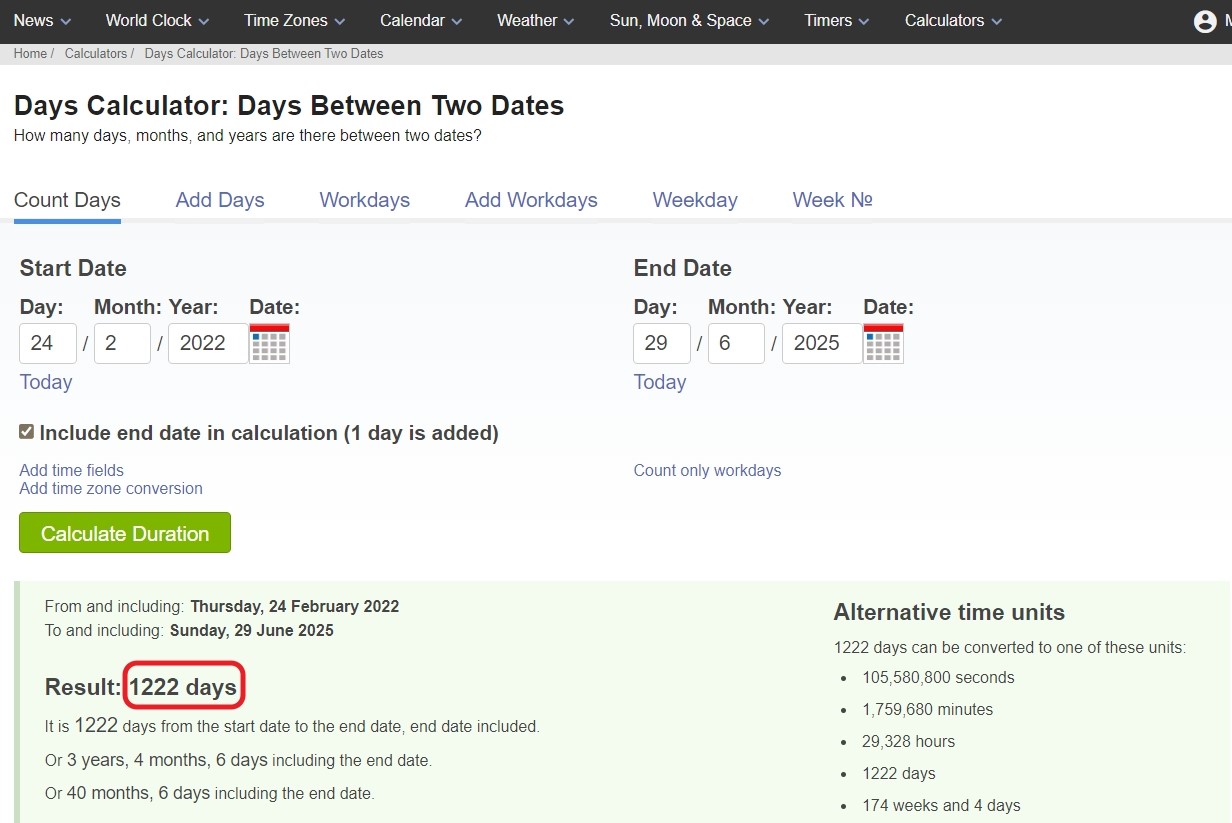Expand the Sun, Moon & Space menu
The height and width of the screenshot is (823, 1232).
point(689,20)
